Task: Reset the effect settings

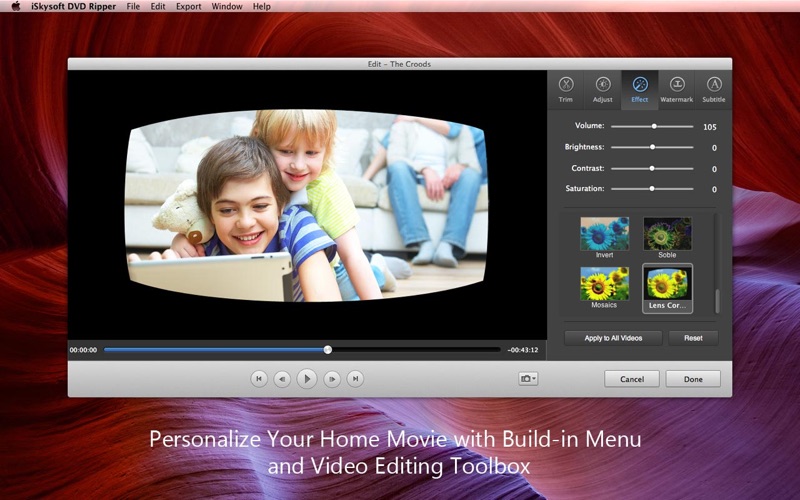Action: coord(693,338)
